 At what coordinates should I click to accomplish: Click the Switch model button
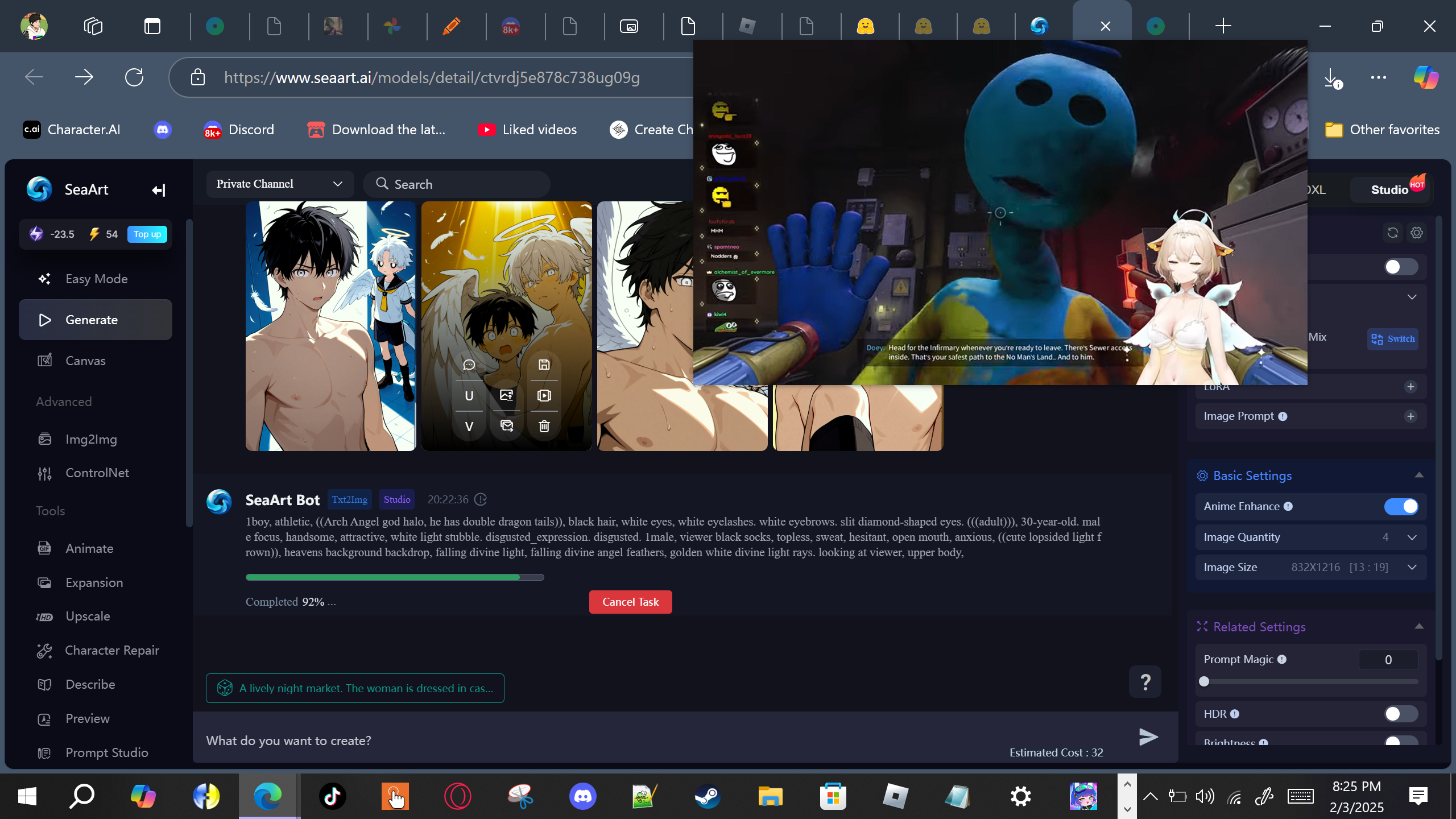tap(1393, 339)
